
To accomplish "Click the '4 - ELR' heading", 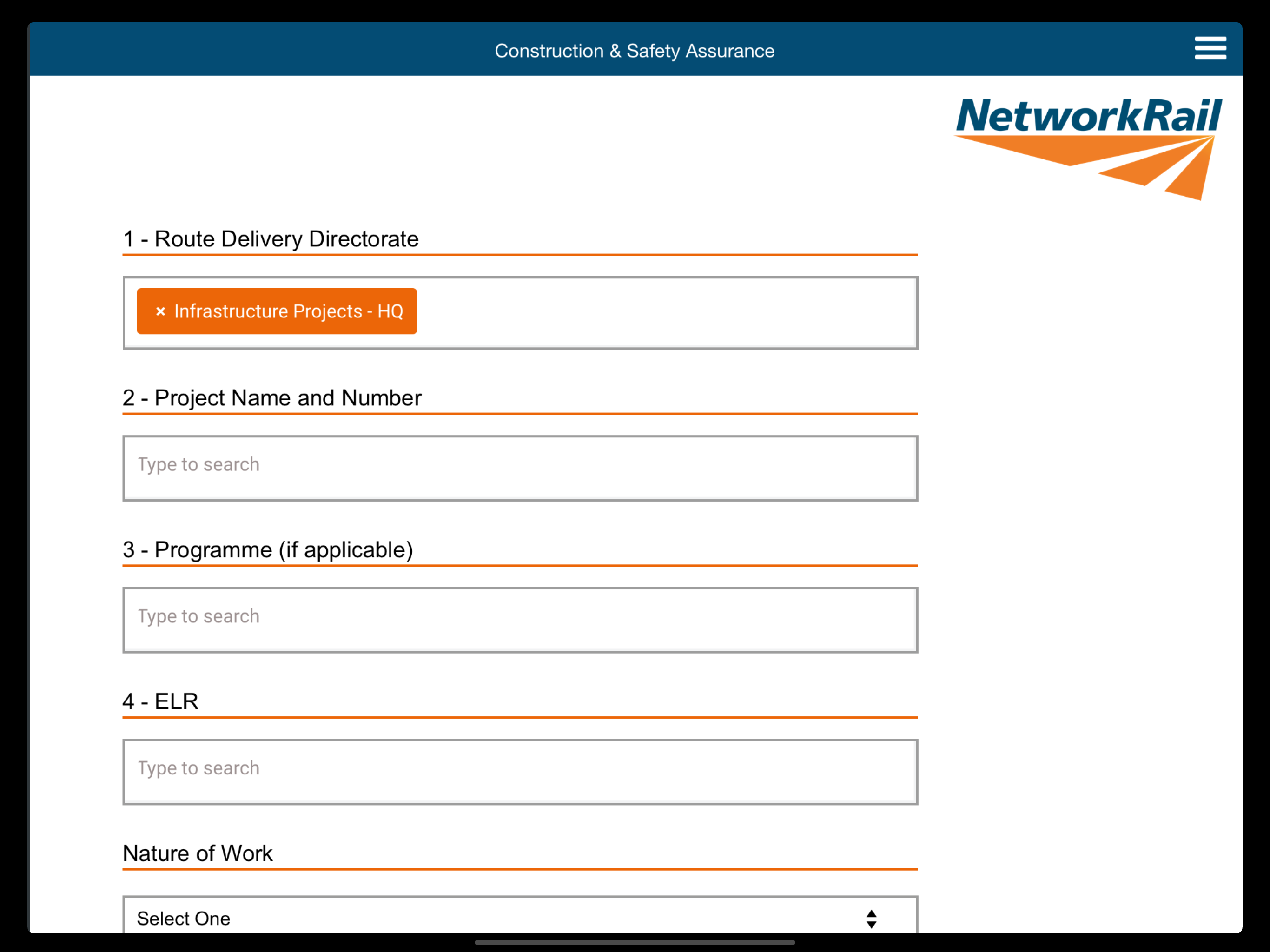I will [161, 701].
